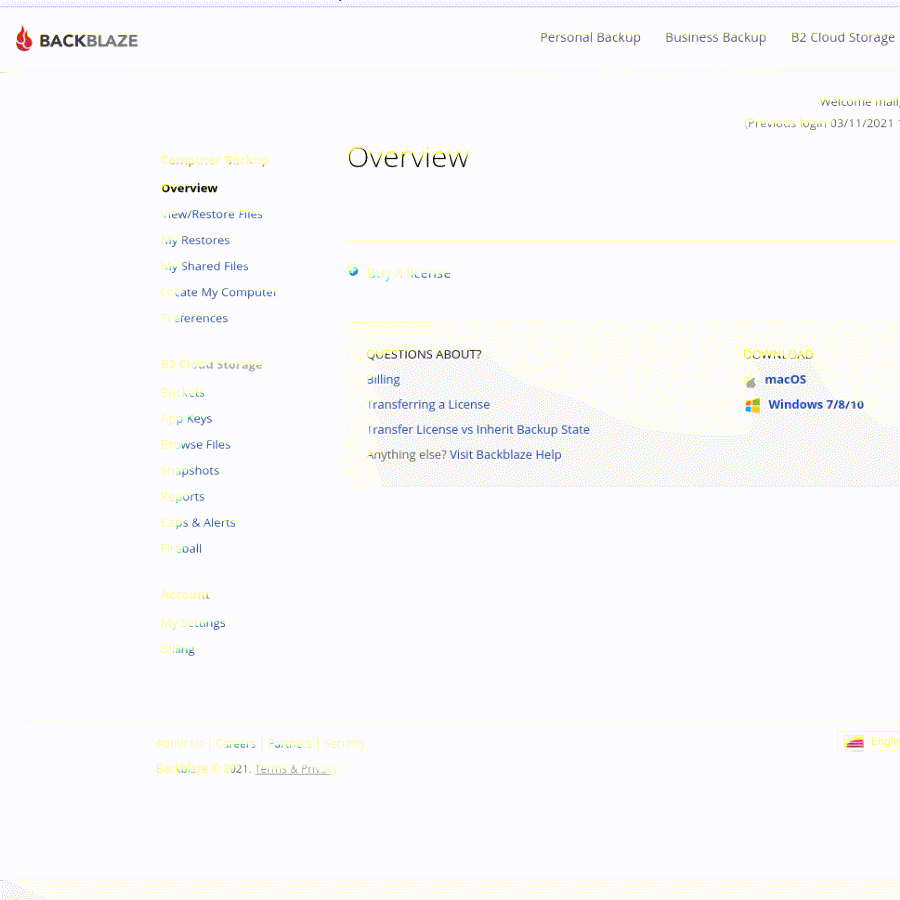Open Transferring a License help link
The width and height of the screenshot is (900, 900).
428,405
